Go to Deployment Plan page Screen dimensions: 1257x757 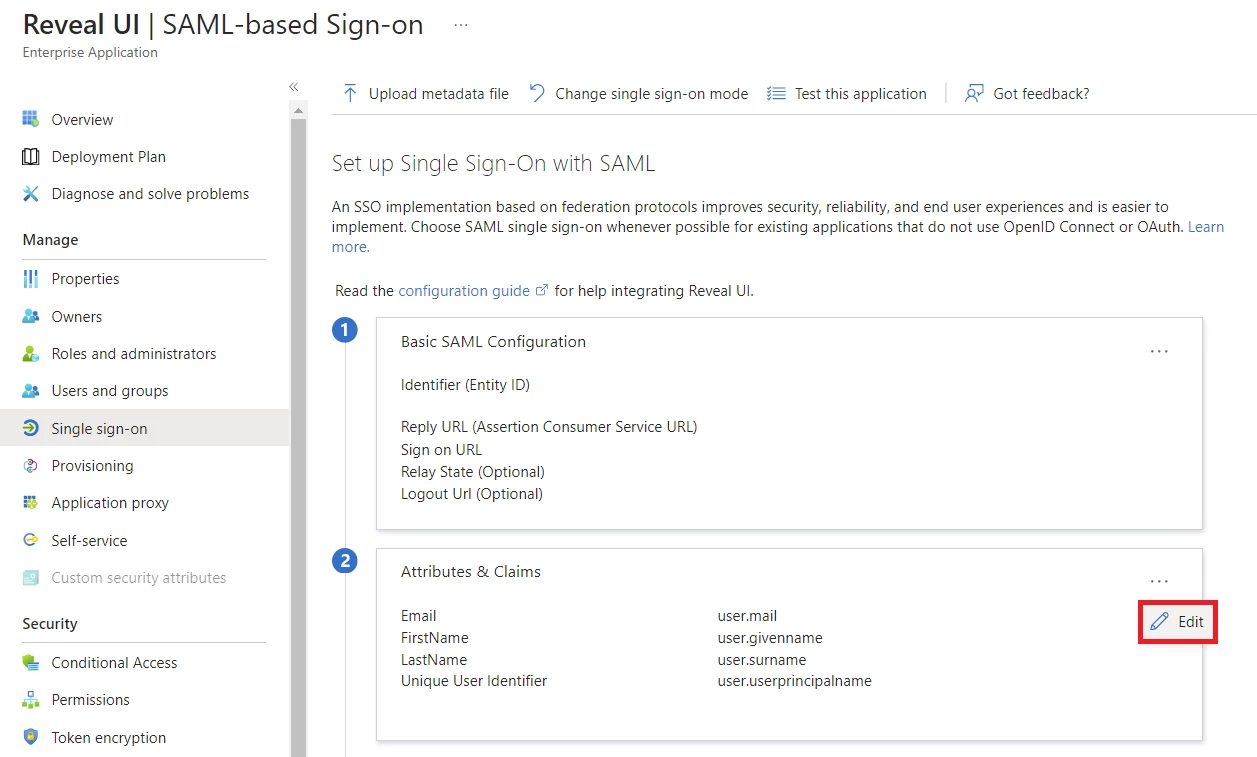coord(144,156)
